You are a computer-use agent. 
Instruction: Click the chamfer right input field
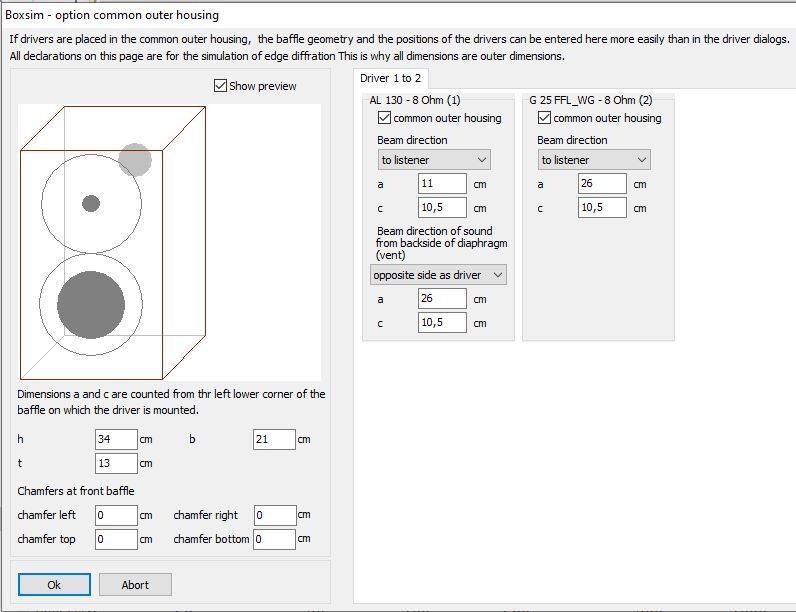tap(275, 515)
